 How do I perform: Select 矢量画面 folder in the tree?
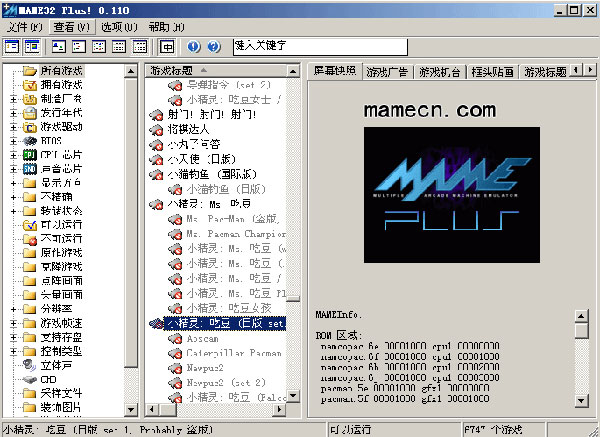61,295
